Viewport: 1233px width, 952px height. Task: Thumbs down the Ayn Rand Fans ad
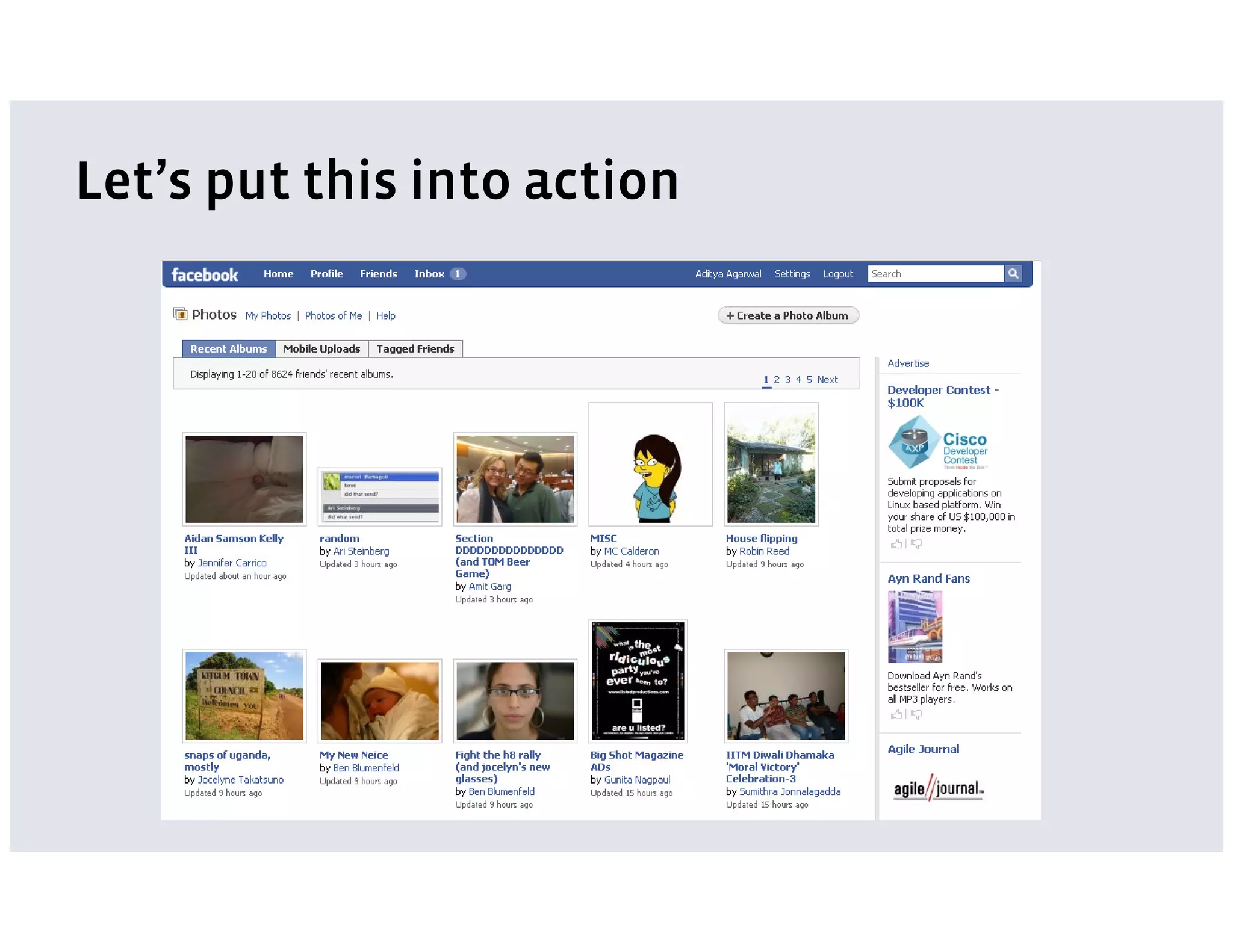click(x=916, y=714)
